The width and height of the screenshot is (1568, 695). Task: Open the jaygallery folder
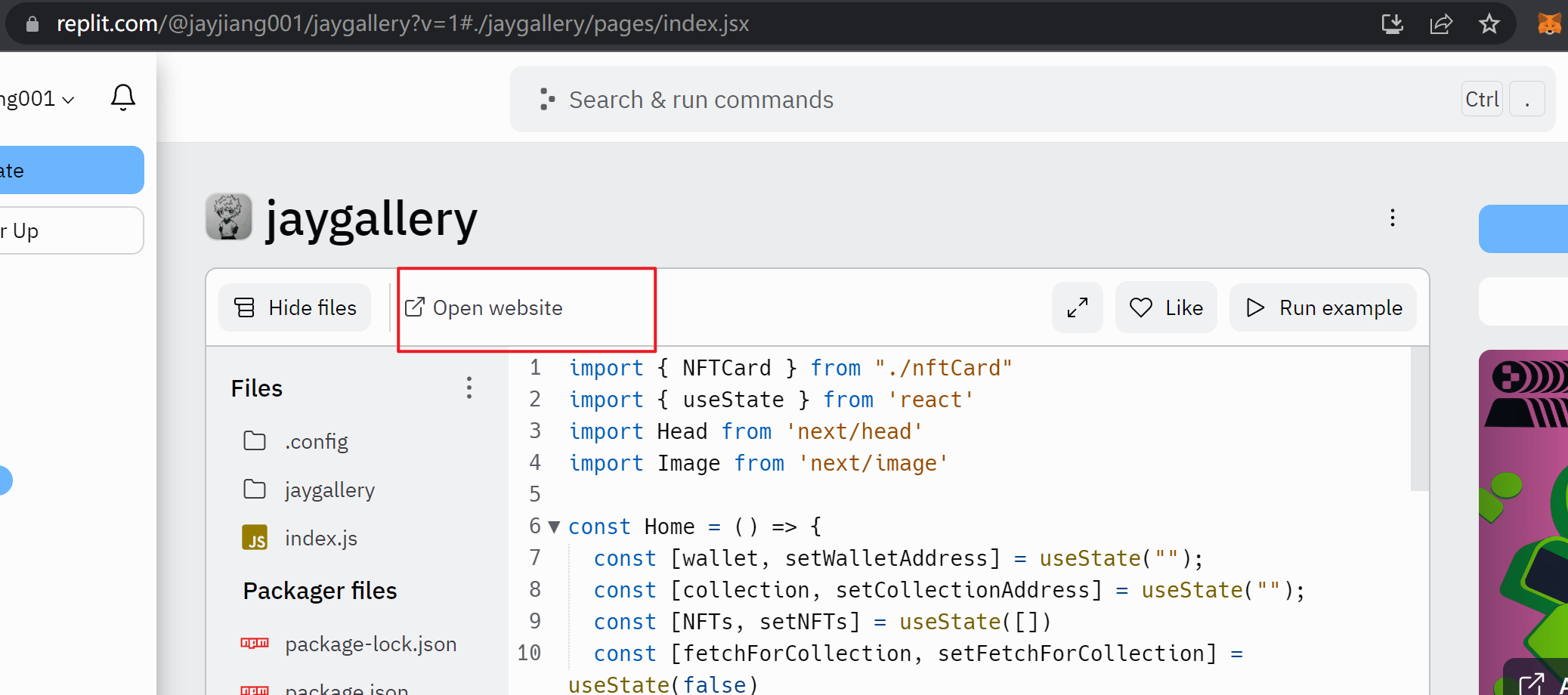[x=309, y=490]
